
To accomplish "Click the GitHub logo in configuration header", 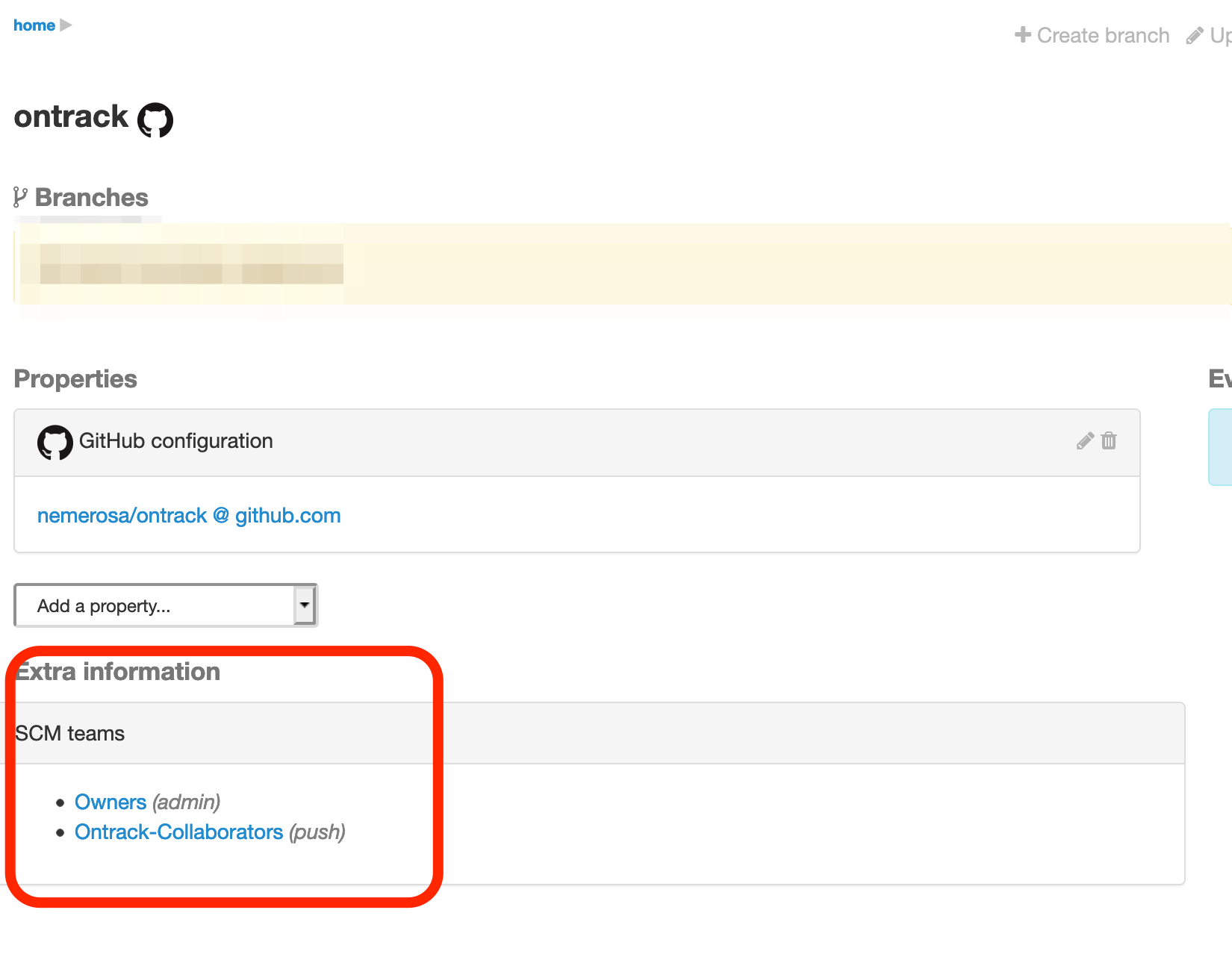I will click(x=55, y=443).
